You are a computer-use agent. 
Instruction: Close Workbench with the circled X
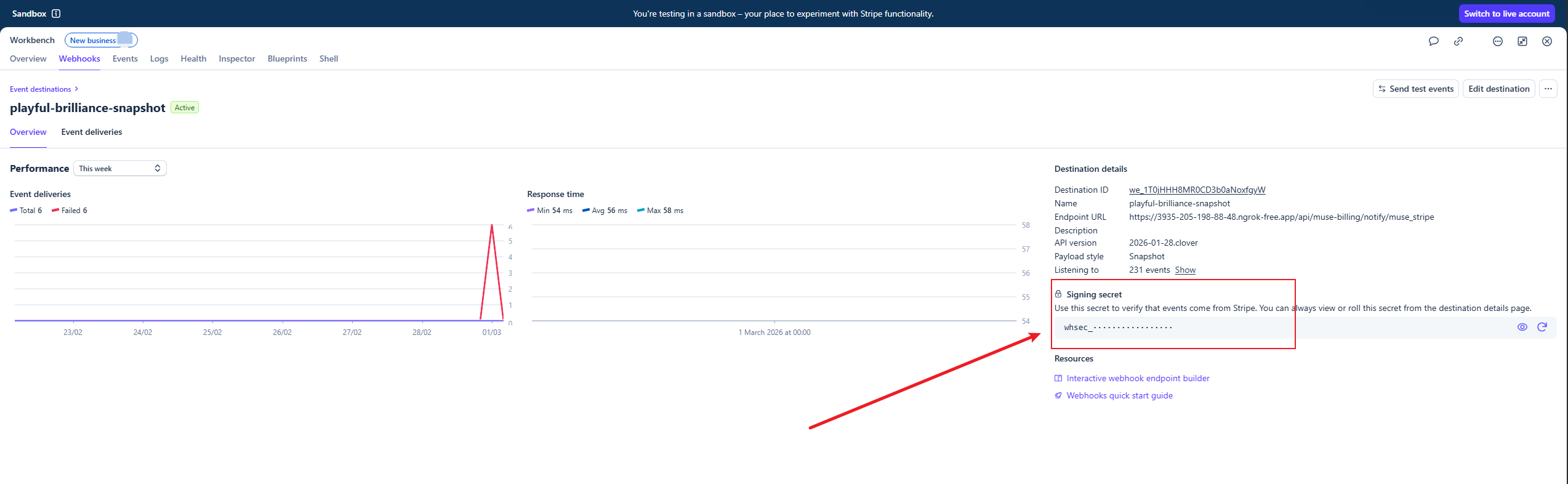(1546, 41)
